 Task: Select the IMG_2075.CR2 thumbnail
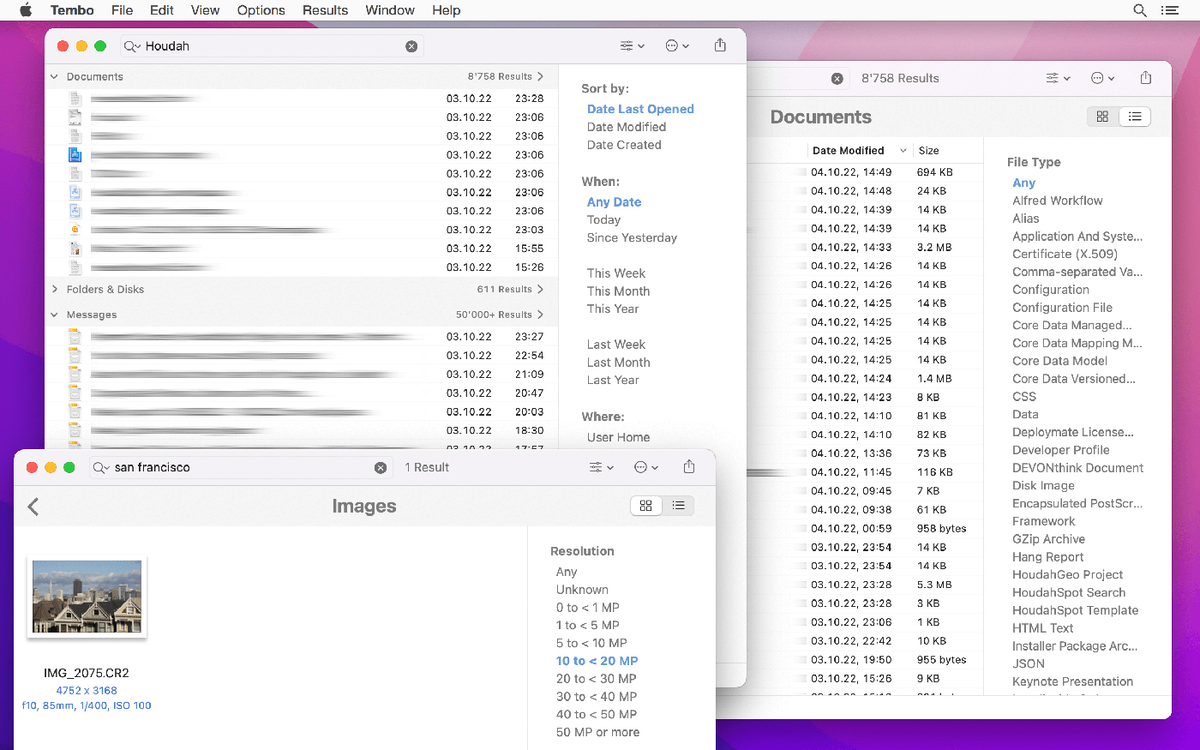(87, 597)
